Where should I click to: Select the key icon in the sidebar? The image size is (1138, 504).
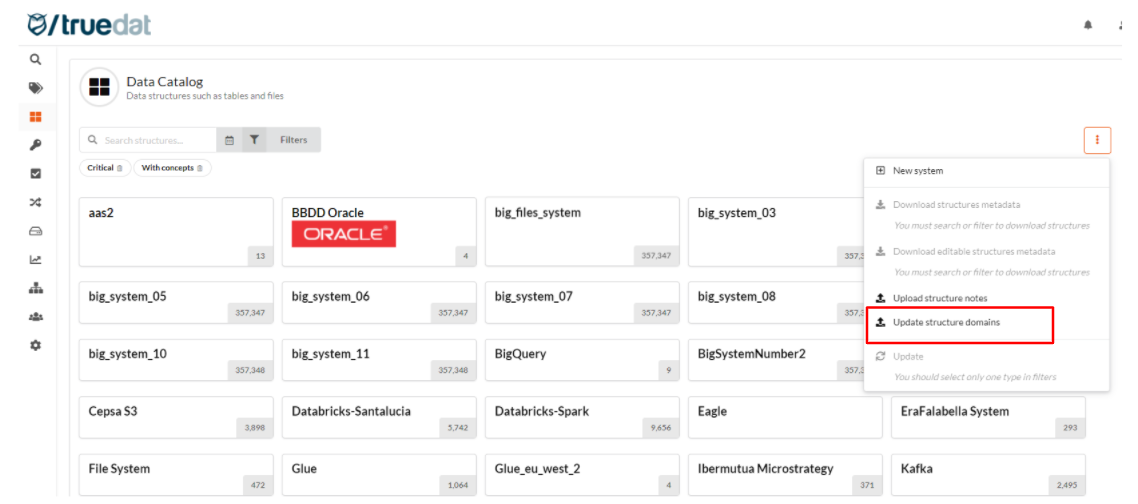(x=36, y=145)
